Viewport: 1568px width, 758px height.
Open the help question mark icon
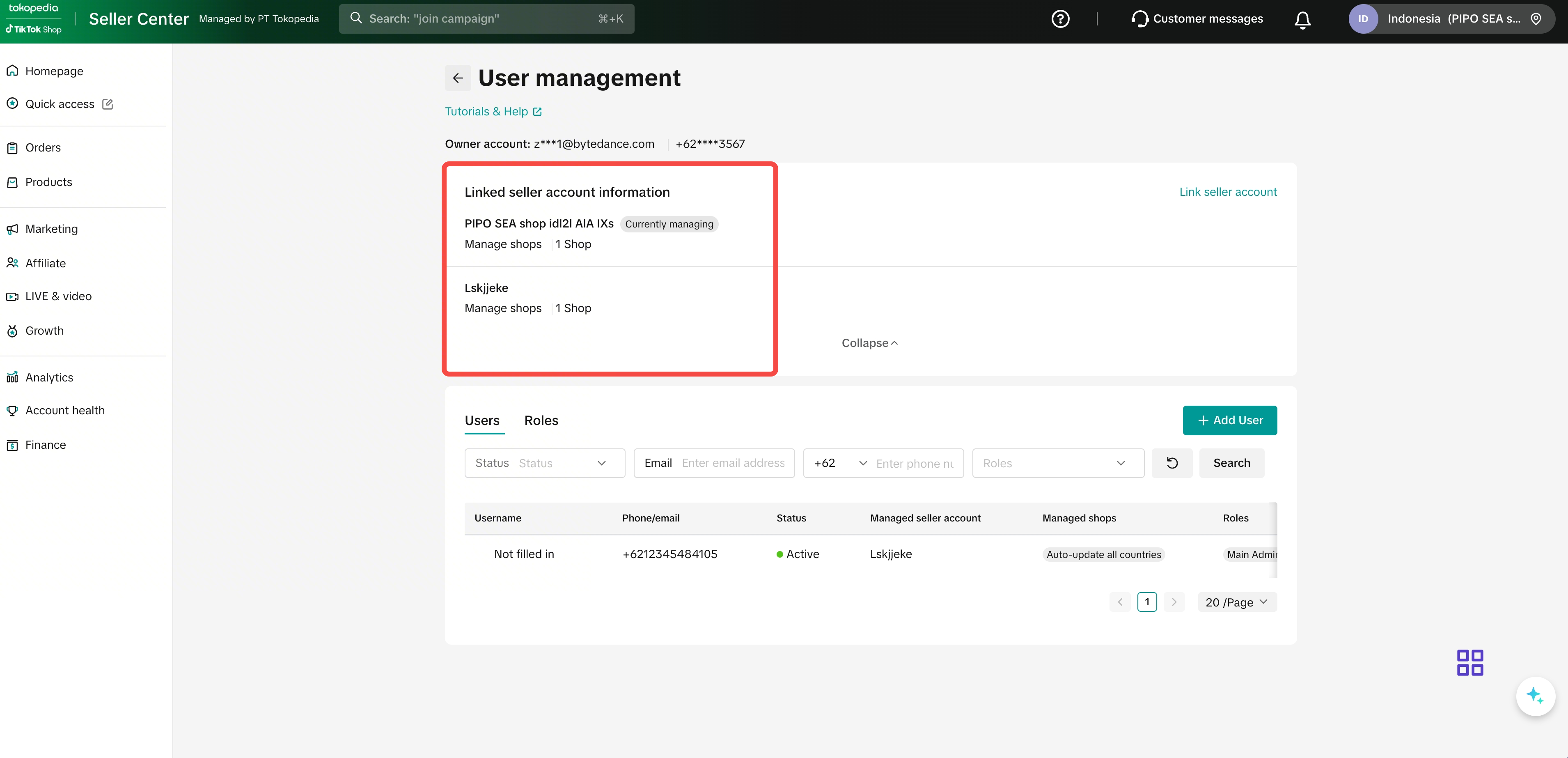[1060, 19]
